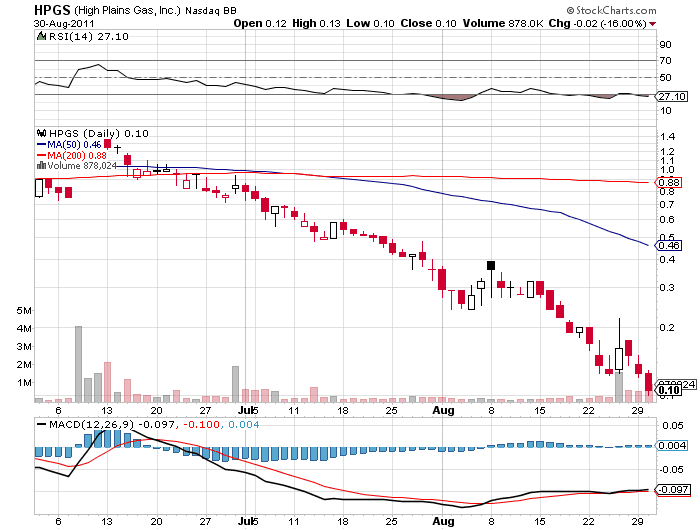
Task: Click the tallest gray volume bar near 4M
Action: (78, 364)
